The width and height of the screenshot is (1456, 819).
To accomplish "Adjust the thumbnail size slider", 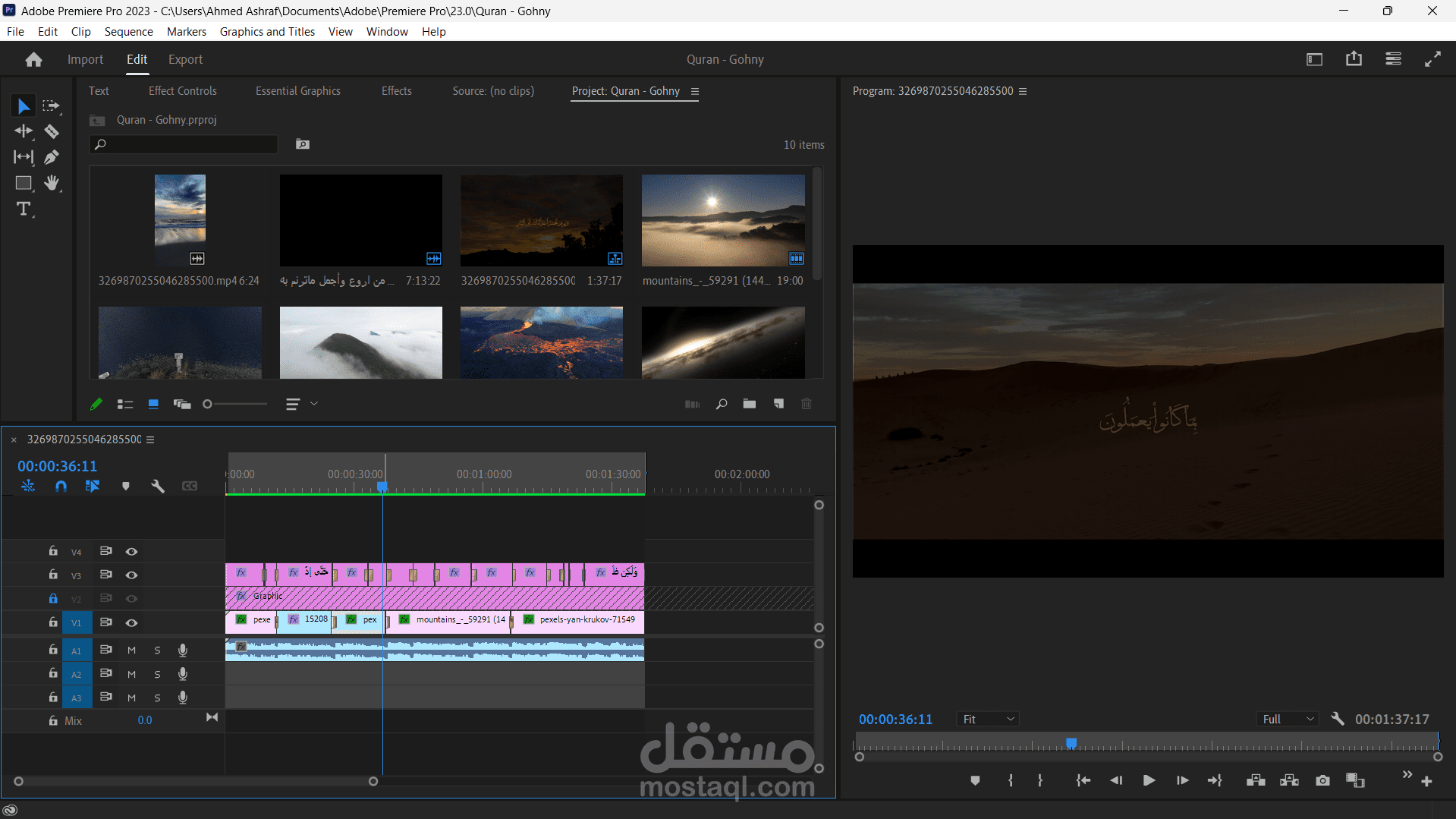I will pos(208,404).
